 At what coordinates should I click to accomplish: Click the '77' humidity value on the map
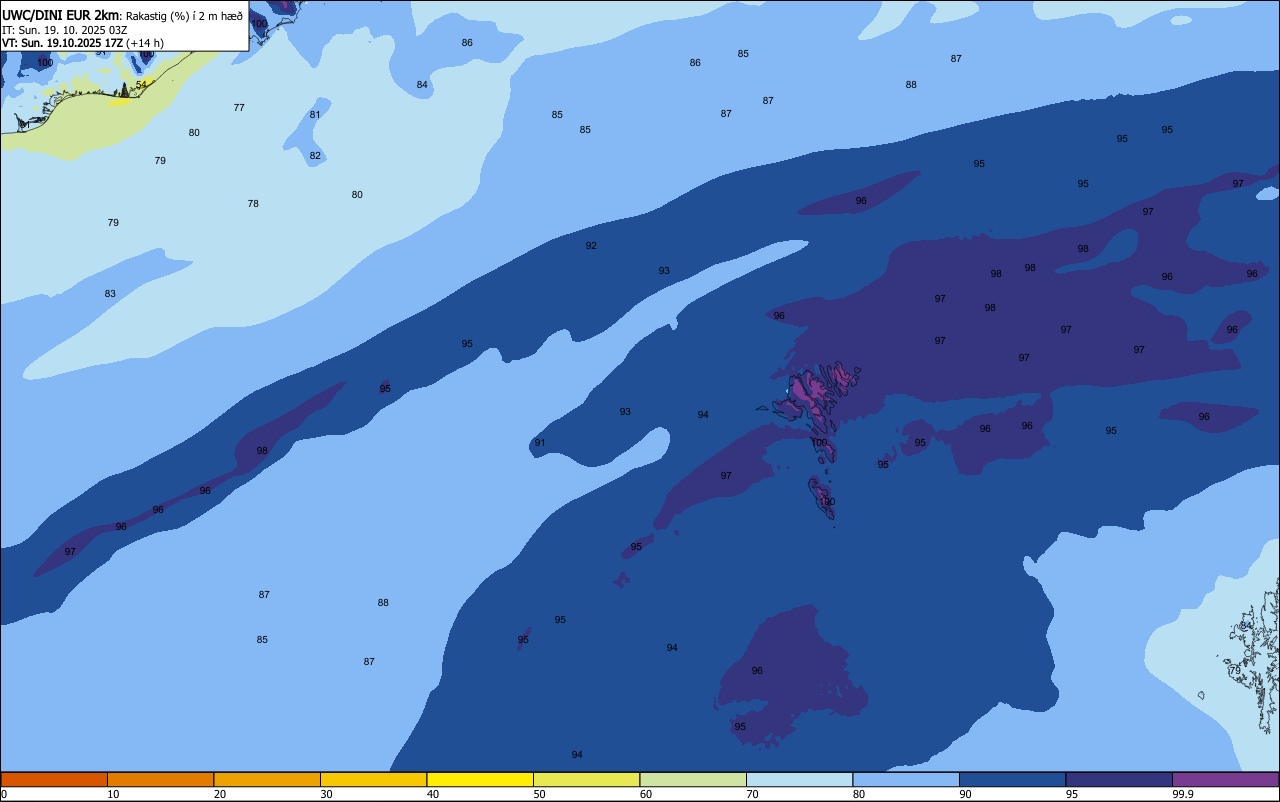click(239, 108)
